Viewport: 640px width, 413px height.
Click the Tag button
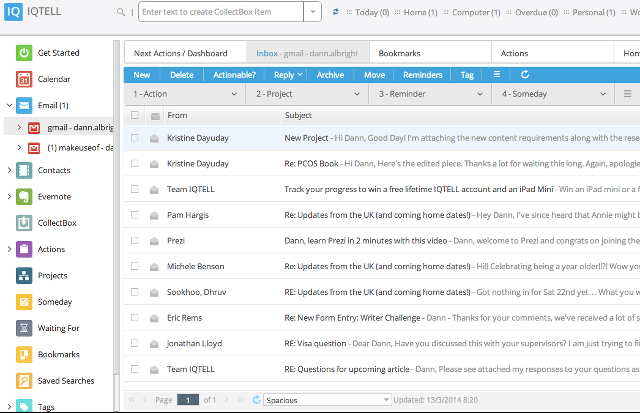pos(467,75)
